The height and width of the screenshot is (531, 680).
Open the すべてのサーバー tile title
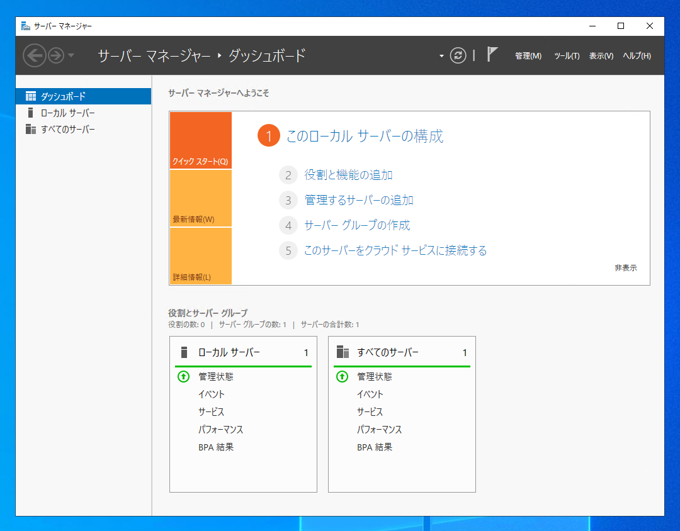coord(387,352)
